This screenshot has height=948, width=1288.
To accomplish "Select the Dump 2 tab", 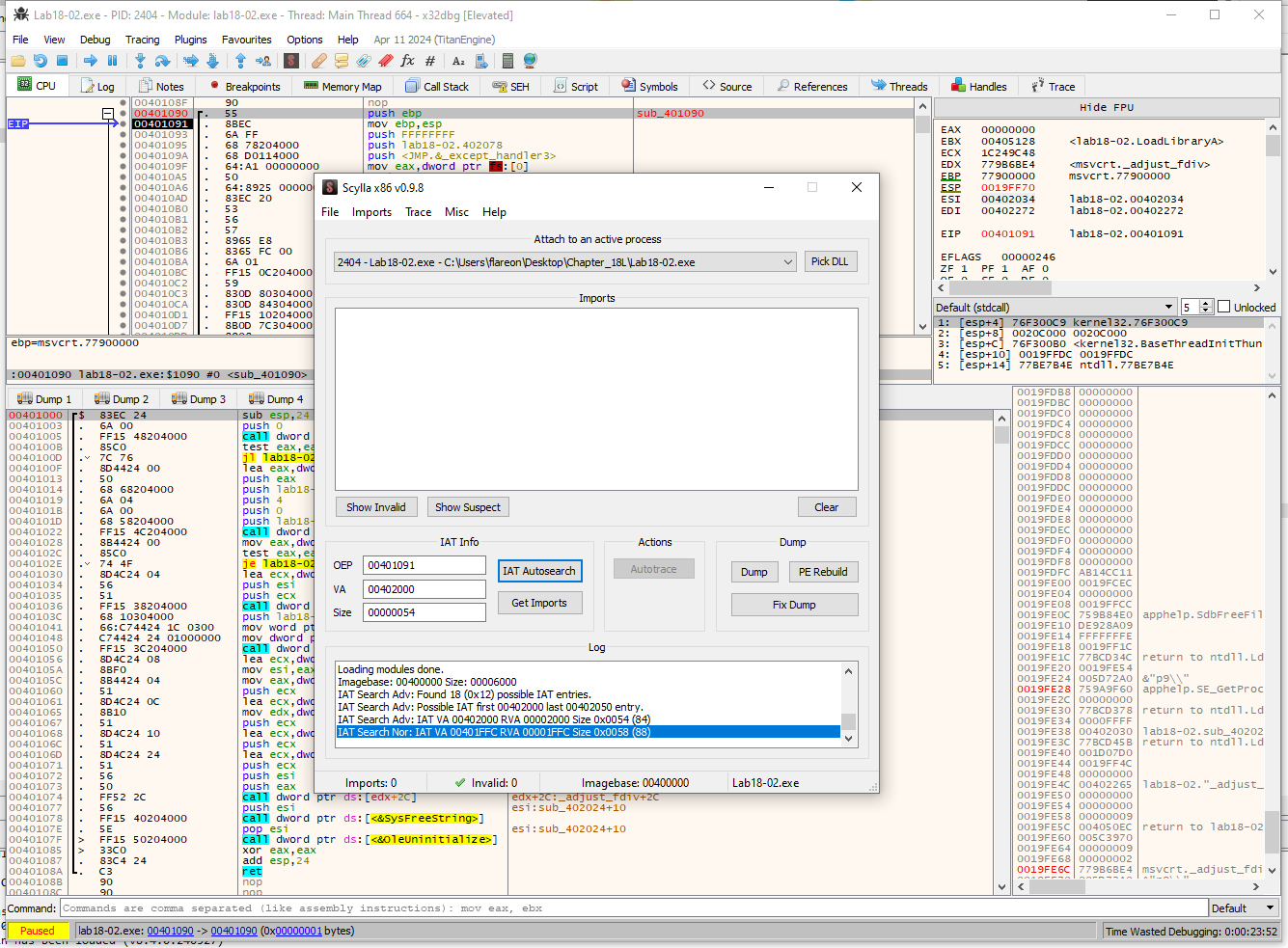I will pos(122,398).
